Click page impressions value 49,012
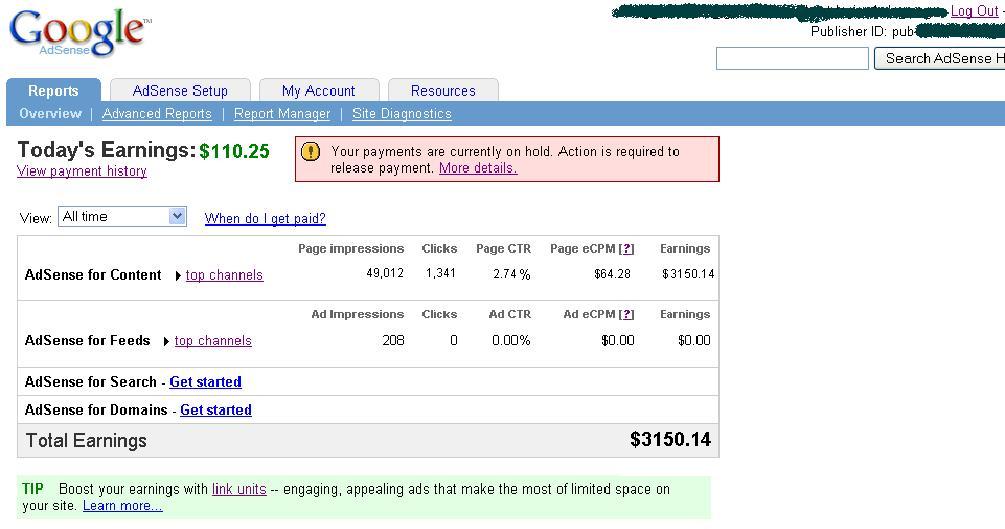Screen dimensions: 1005x529 (x=385, y=274)
